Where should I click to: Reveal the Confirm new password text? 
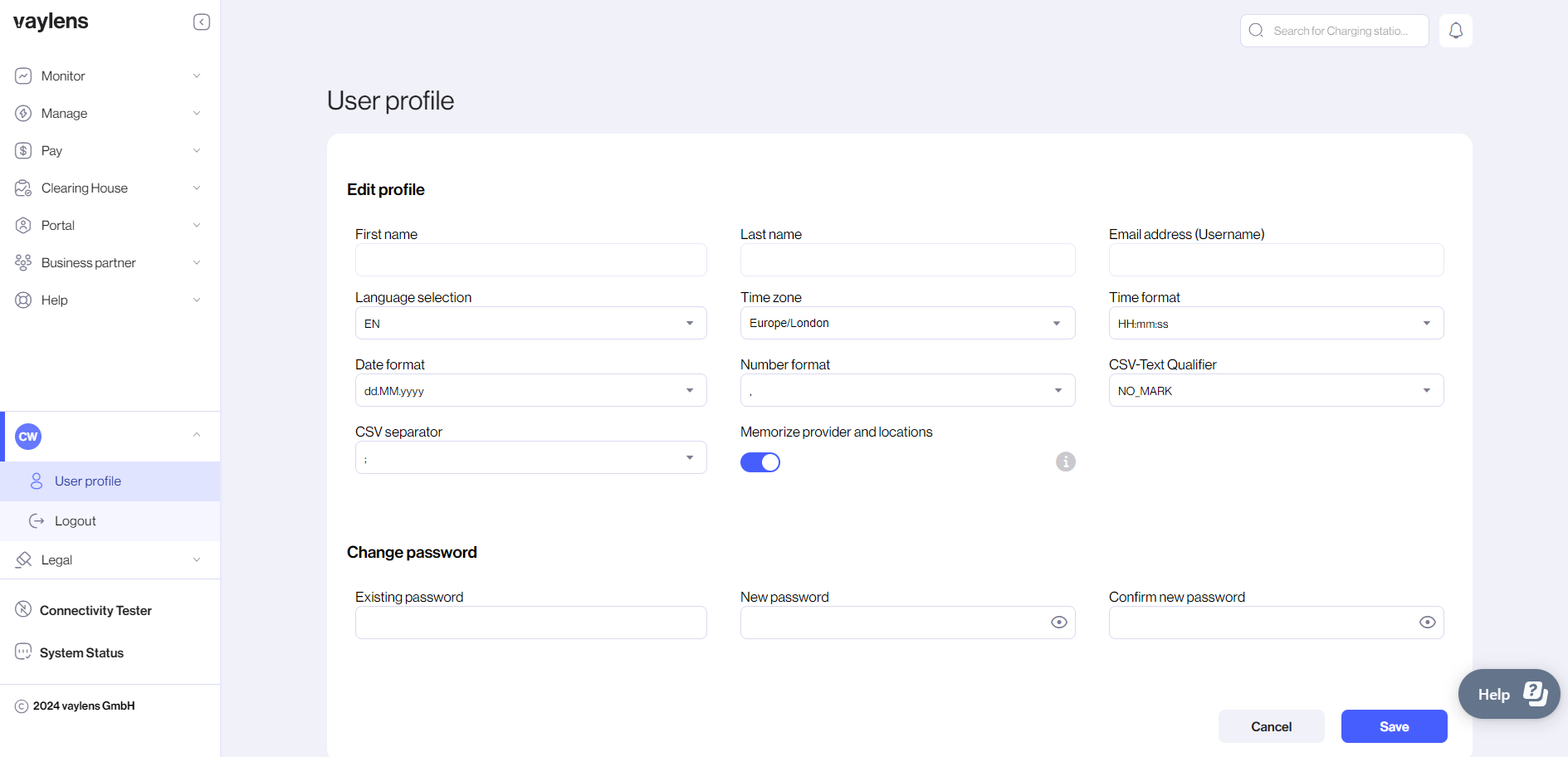click(x=1427, y=623)
